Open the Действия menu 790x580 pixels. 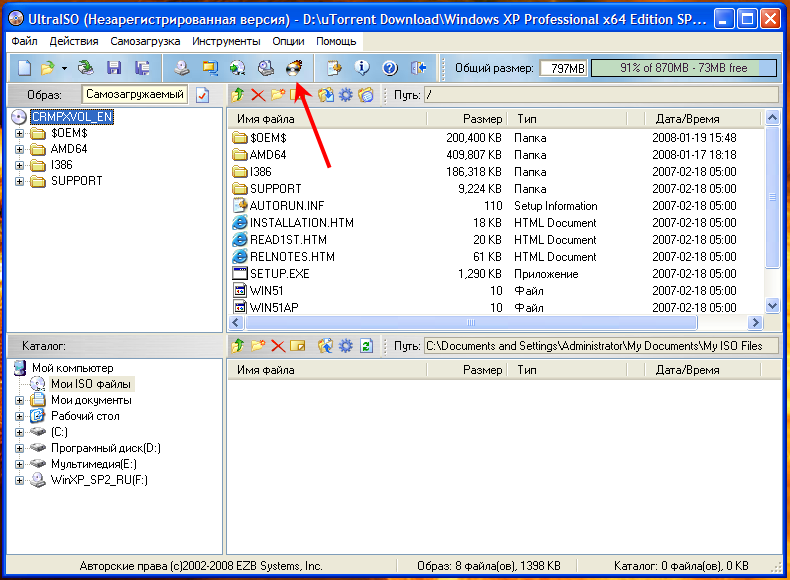[74, 41]
